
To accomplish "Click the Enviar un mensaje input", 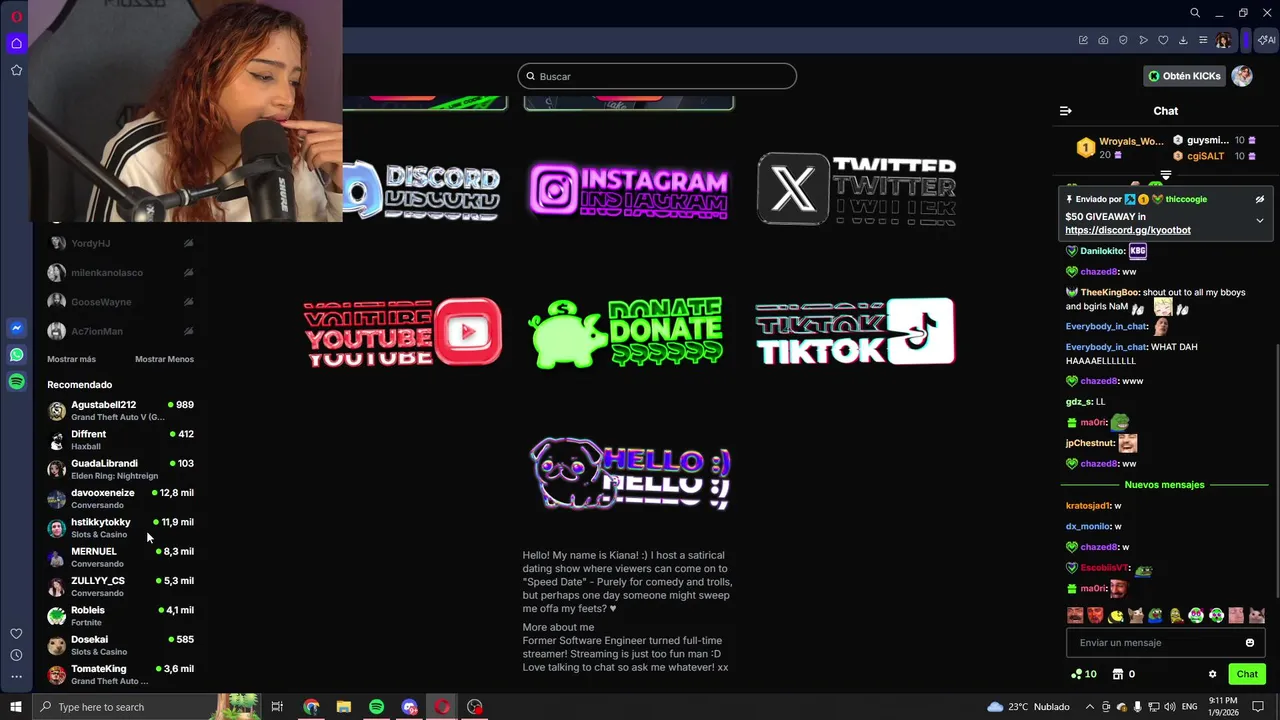I will tap(1153, 643).
